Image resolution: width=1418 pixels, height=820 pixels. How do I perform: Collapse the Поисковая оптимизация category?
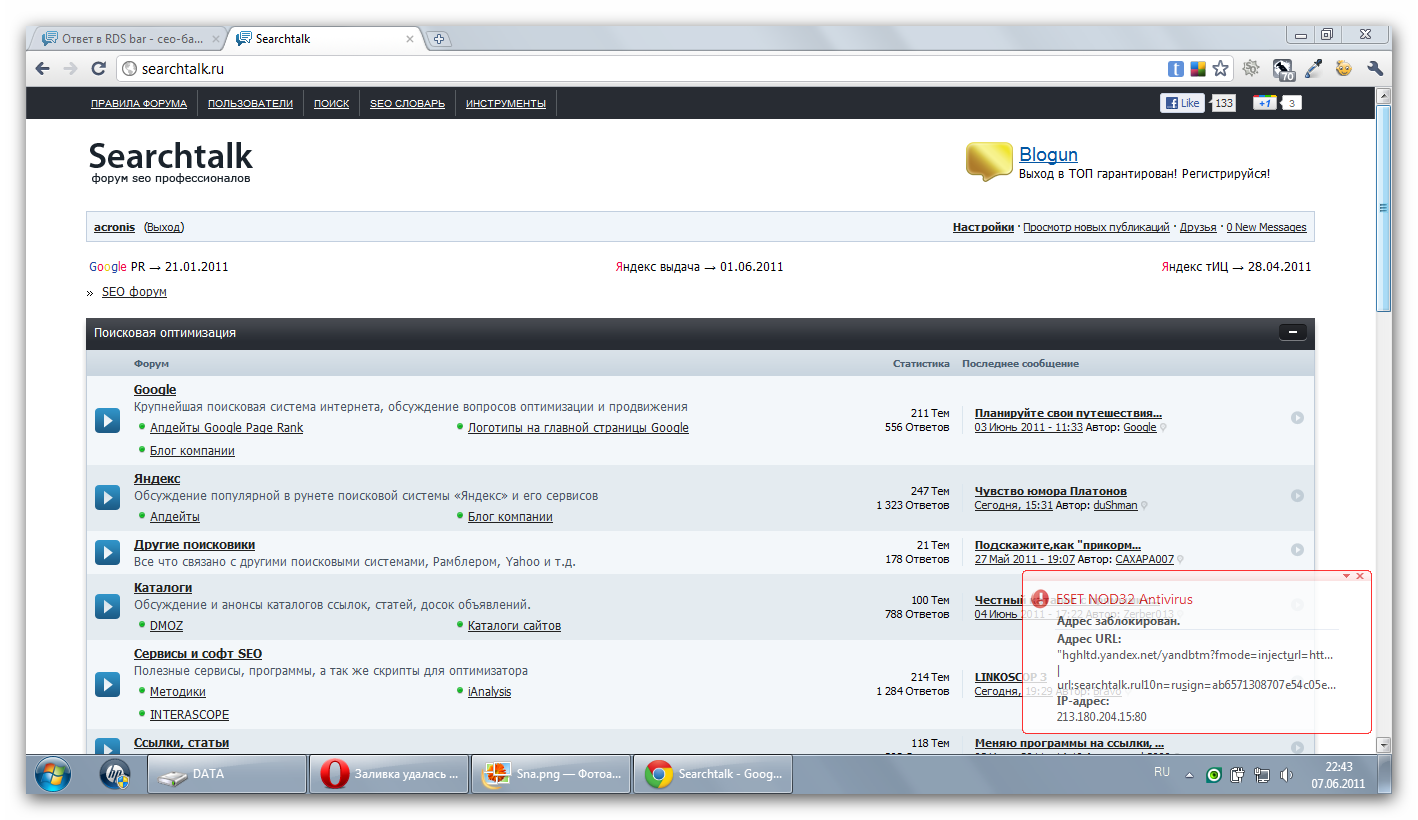[1292, 333]
